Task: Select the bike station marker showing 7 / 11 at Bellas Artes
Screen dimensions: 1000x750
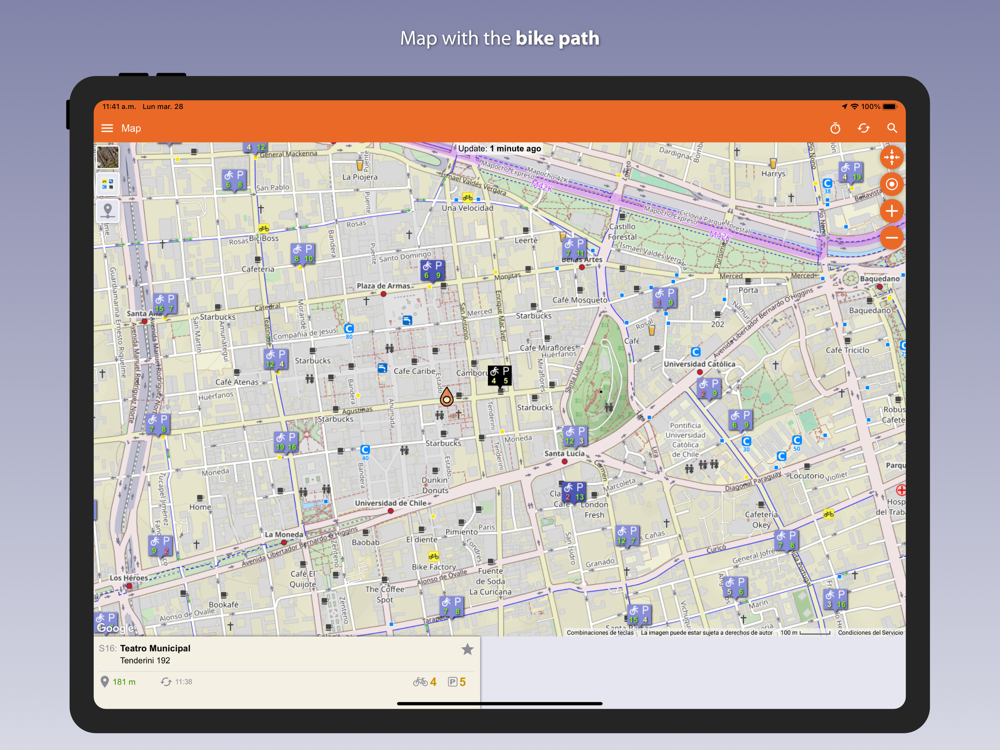Action: click(x=574, y=249)
